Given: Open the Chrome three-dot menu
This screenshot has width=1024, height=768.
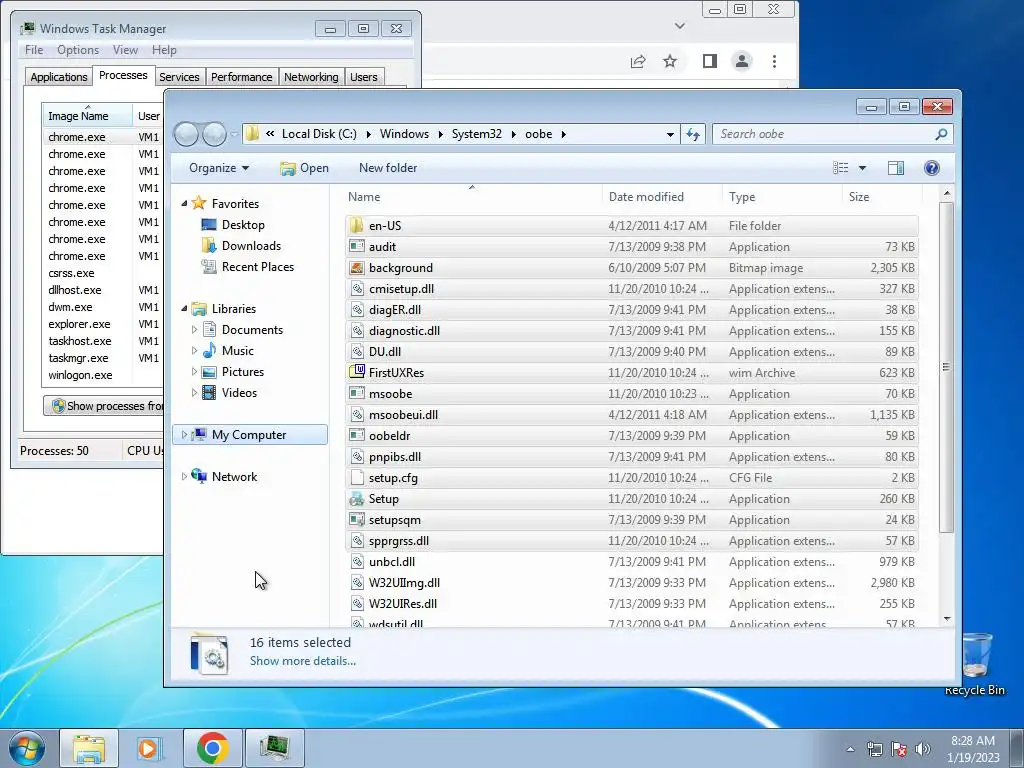Looking at the screenshot, I should point(775,61).
